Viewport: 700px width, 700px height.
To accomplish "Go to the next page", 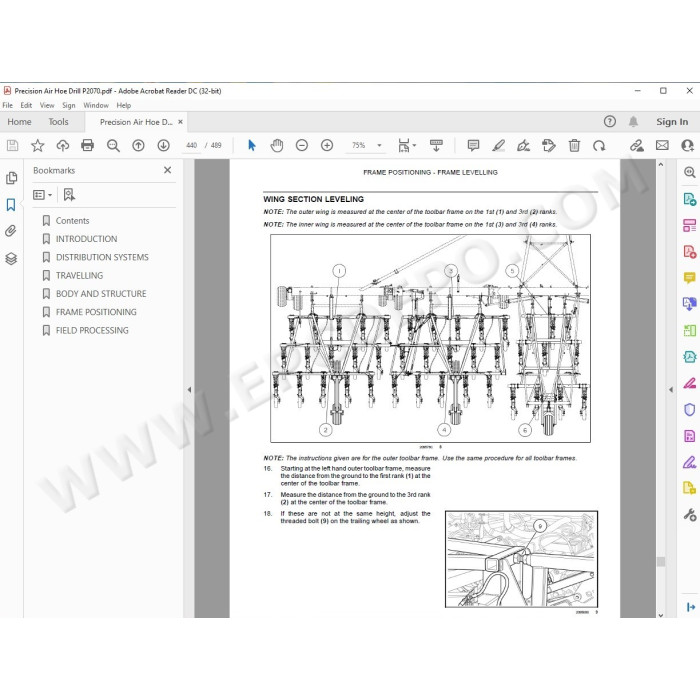I will [x=163, y=146].
